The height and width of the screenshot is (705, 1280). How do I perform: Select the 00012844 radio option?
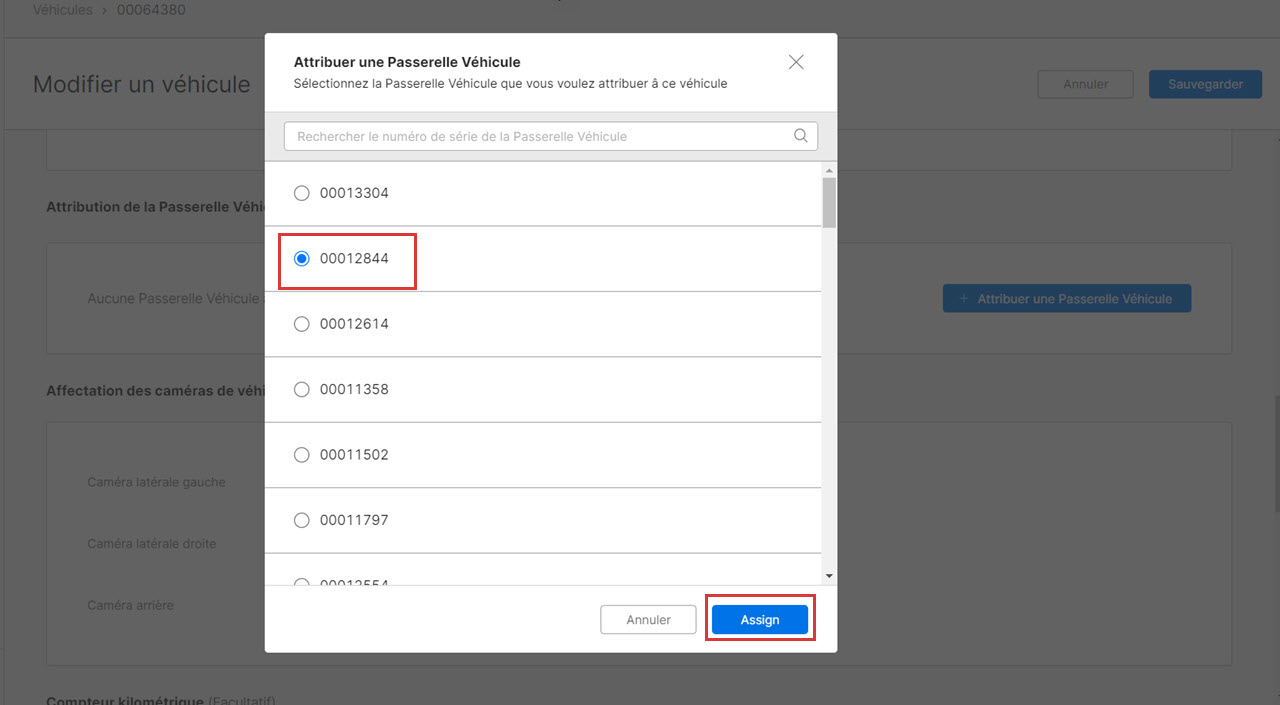[x=302, y=258]
